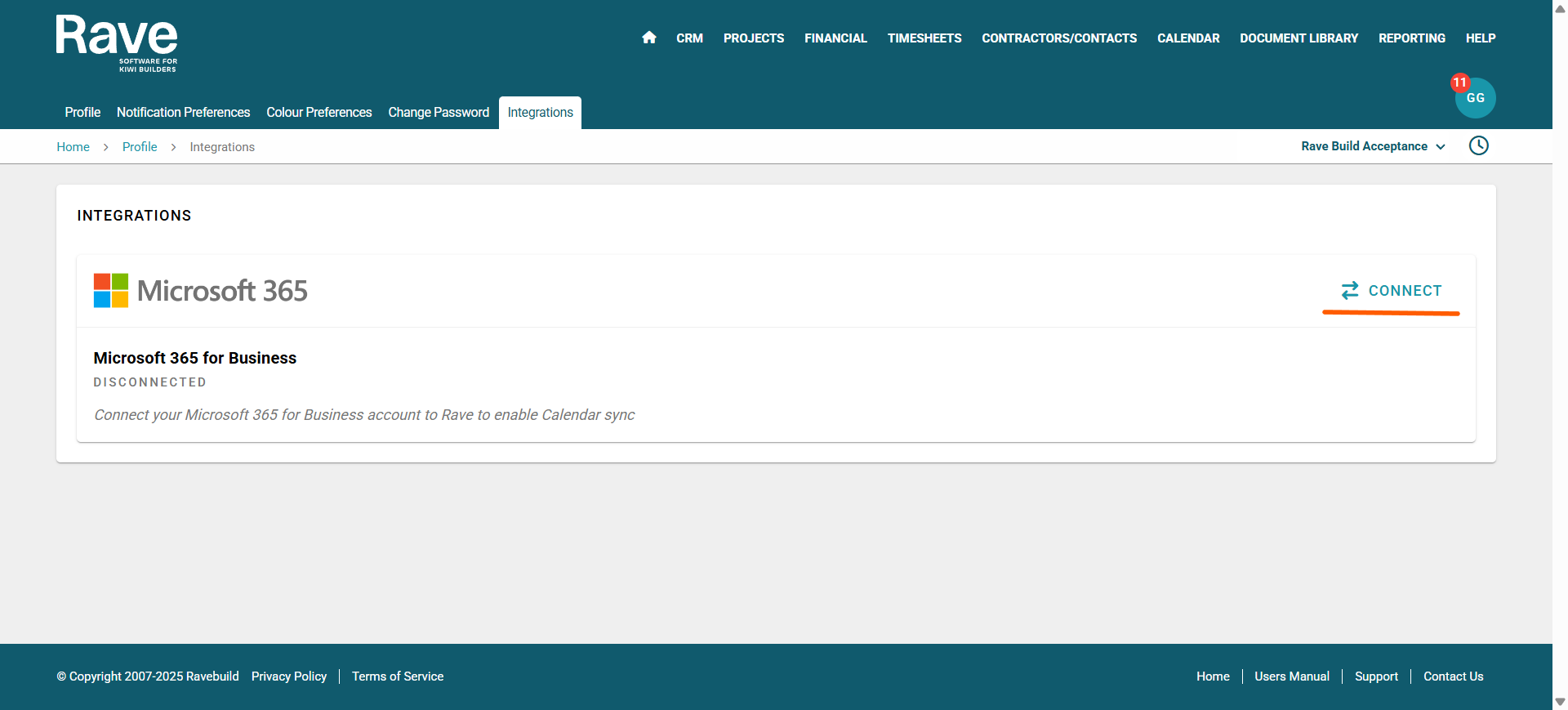Switch to Notification Preferences tab
This screenshot has width=1568, height=710.
point(184,113)
